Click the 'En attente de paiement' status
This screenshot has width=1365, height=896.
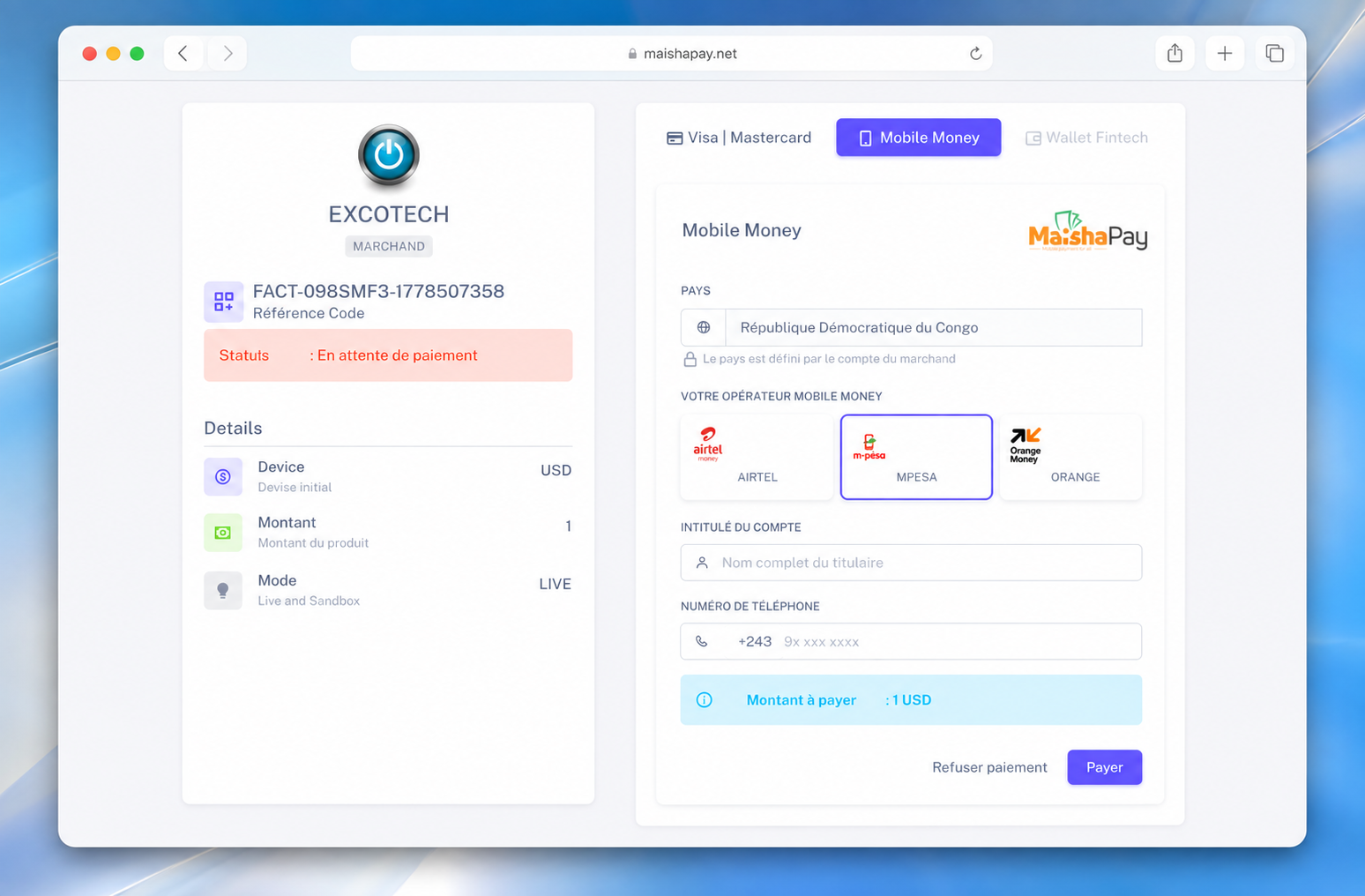click(398, 355)
